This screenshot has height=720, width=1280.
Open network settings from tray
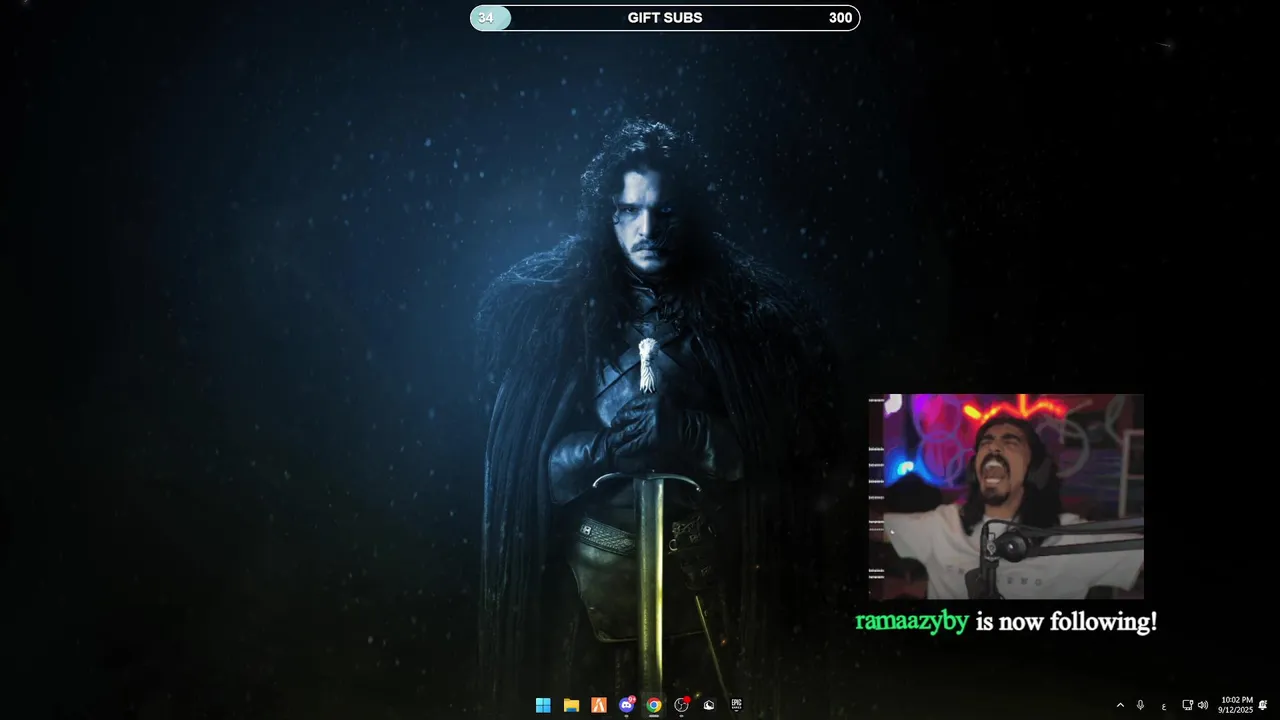(1187, 705)
